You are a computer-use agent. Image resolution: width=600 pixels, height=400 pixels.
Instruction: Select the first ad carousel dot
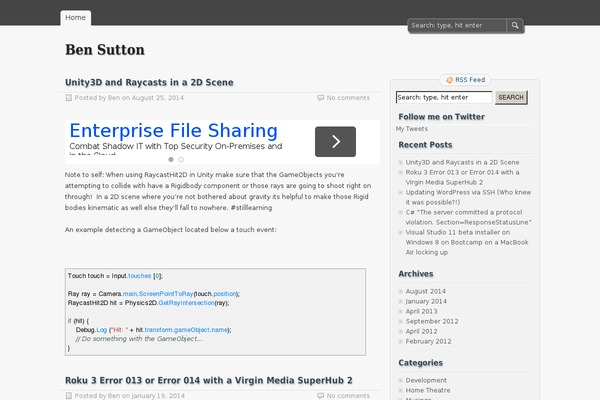click(x=171, y=159)
